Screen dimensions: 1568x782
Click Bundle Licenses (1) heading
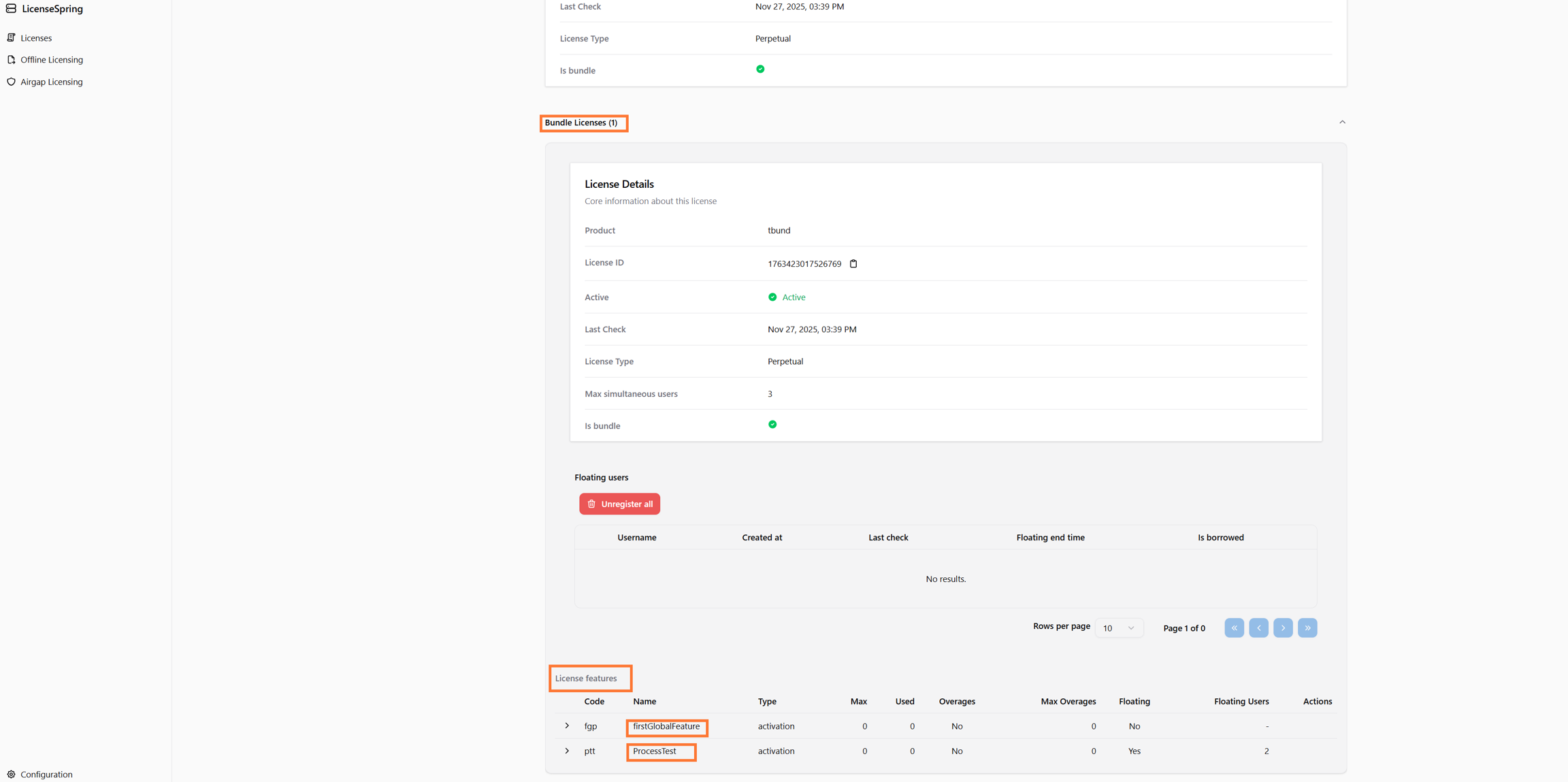[x=581, y=123]
